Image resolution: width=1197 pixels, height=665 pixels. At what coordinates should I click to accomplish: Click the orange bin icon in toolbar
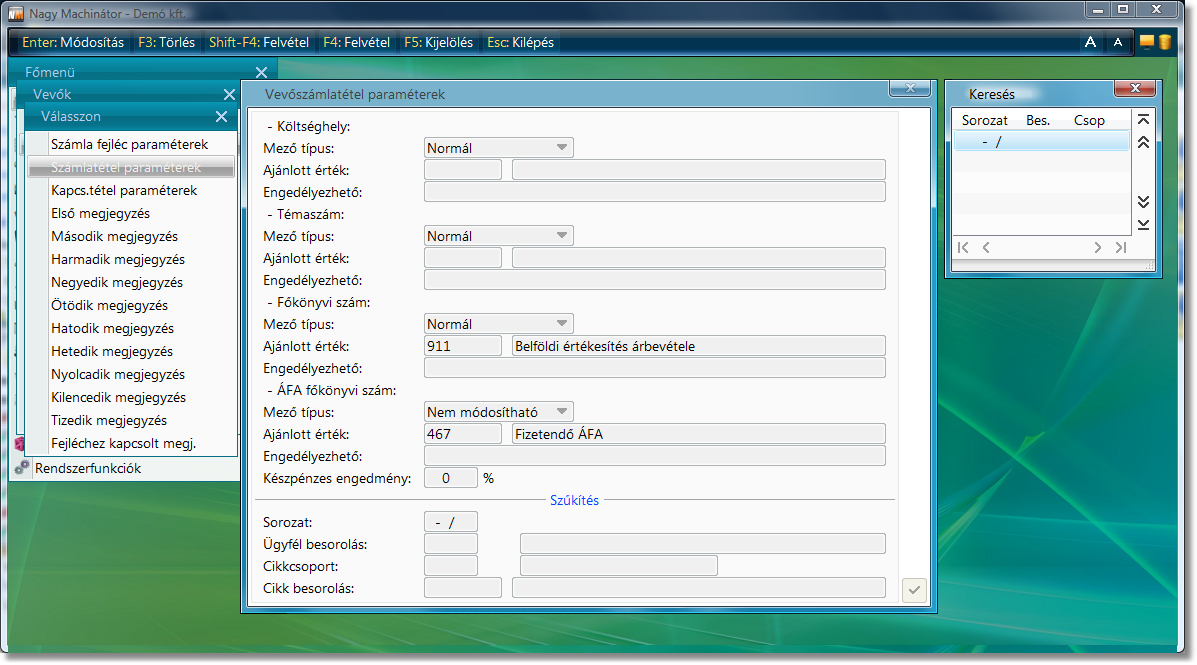(1165, 42)
